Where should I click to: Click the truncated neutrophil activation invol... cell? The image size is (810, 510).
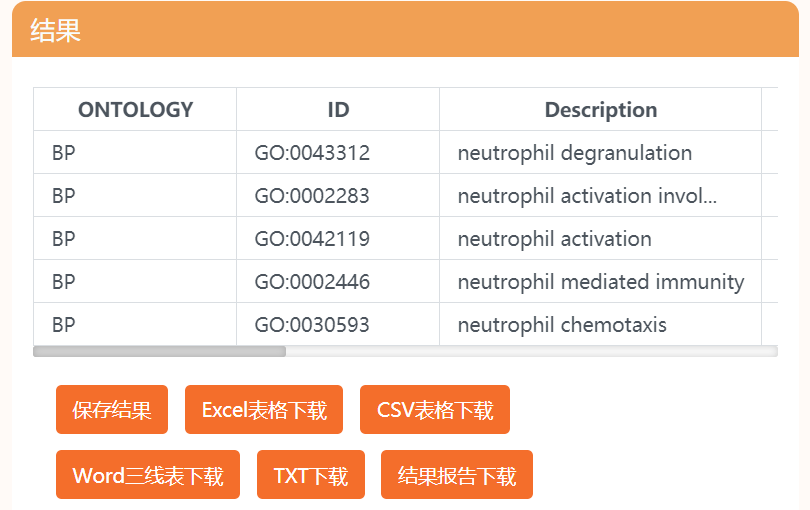(x=587, y=196)
